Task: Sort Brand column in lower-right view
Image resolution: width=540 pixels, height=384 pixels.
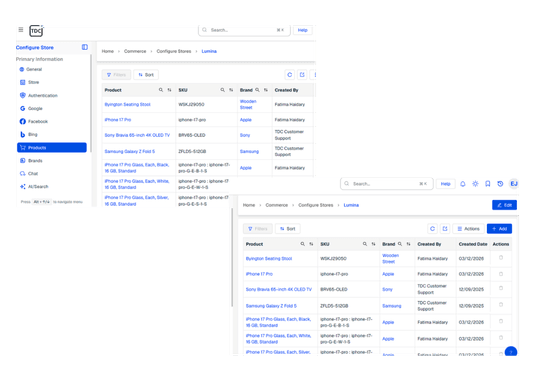Action: [408, 244]
